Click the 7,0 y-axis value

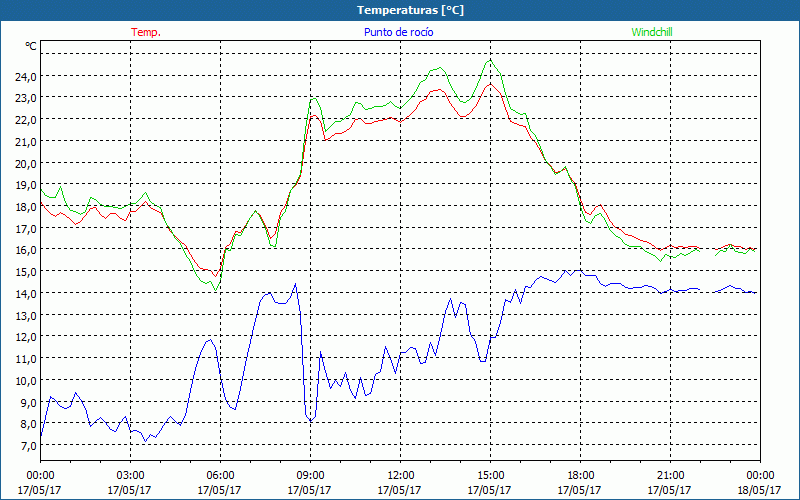pyautogui.click(x=29, y=446)
